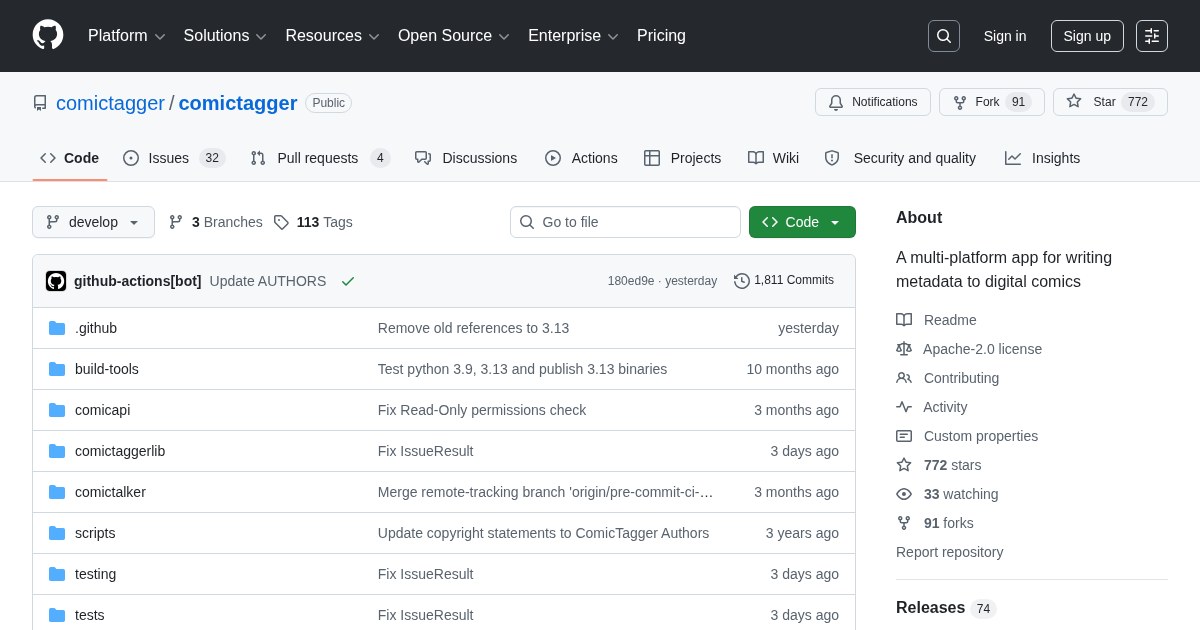Click the comictaggerlib folder icon
Screen dimensions: 1200x630
(x=57, y=451)
